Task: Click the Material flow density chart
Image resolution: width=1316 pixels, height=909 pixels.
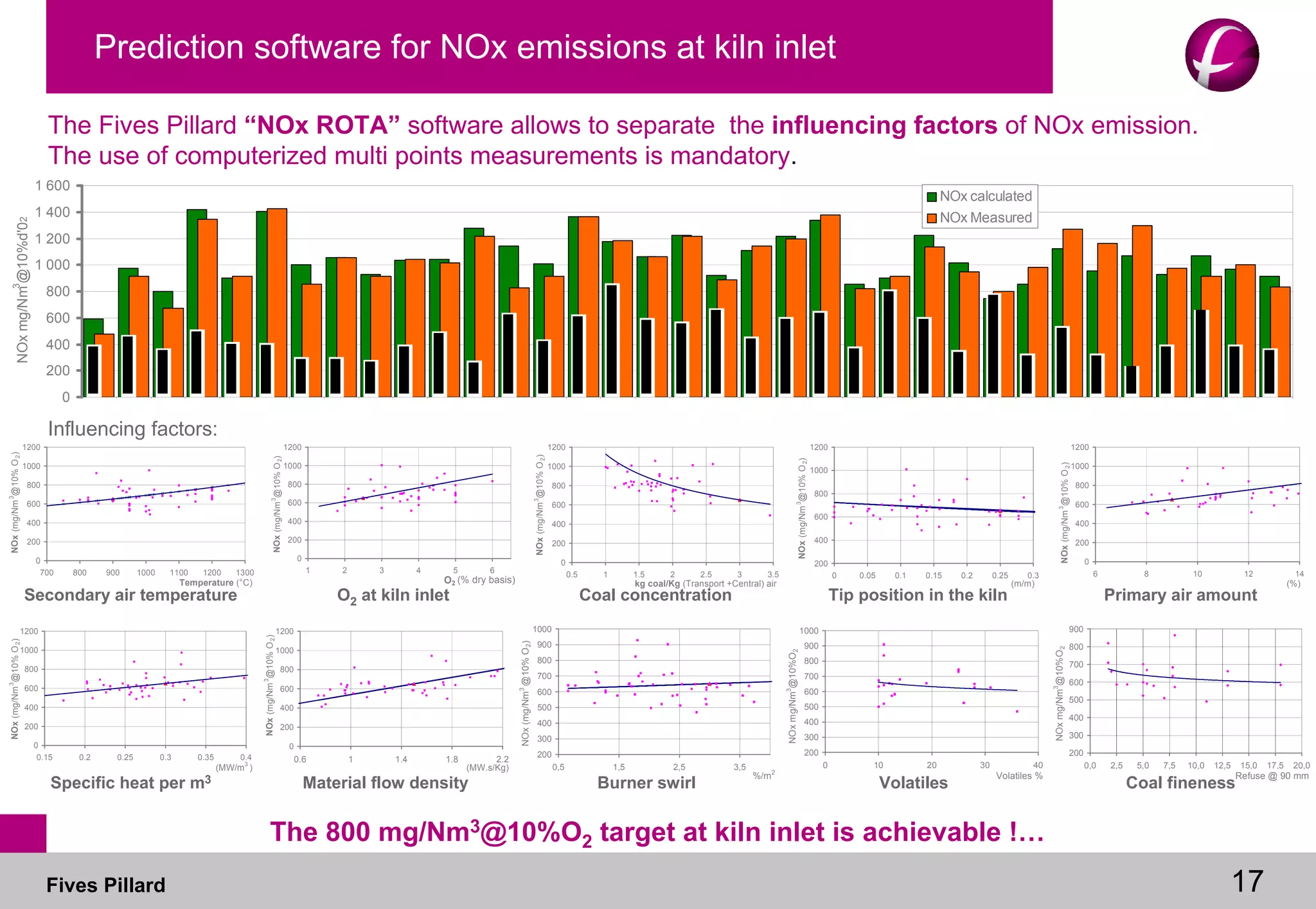Action: pos(401,689)
